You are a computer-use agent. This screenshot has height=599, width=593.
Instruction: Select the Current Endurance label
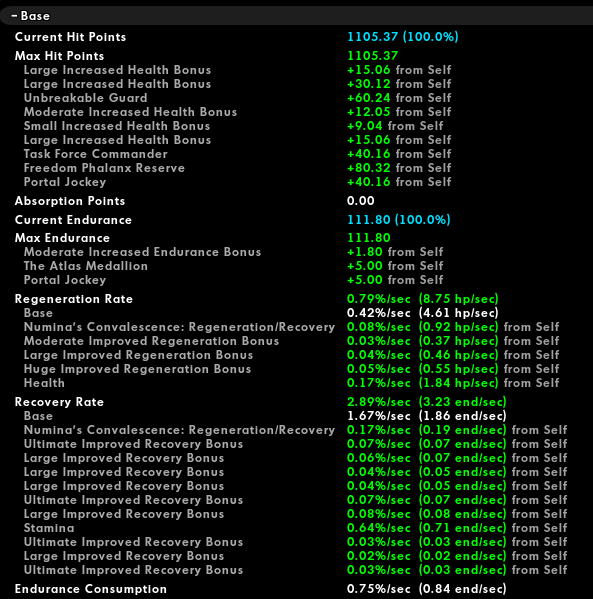point(73,220)
